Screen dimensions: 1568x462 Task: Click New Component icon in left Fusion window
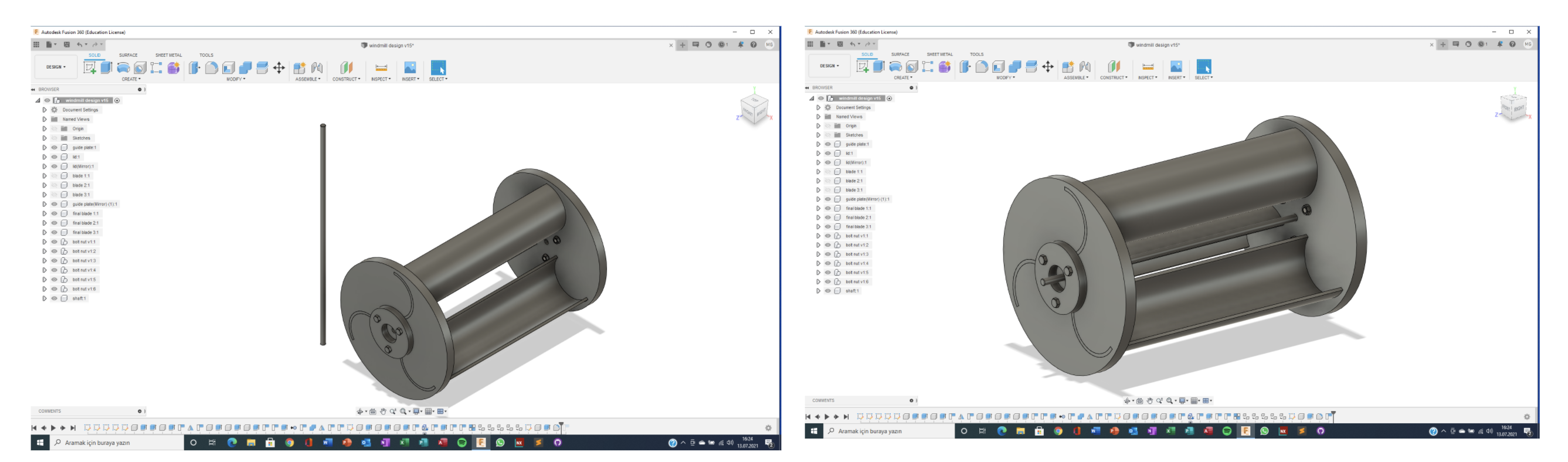pos(300,67)
